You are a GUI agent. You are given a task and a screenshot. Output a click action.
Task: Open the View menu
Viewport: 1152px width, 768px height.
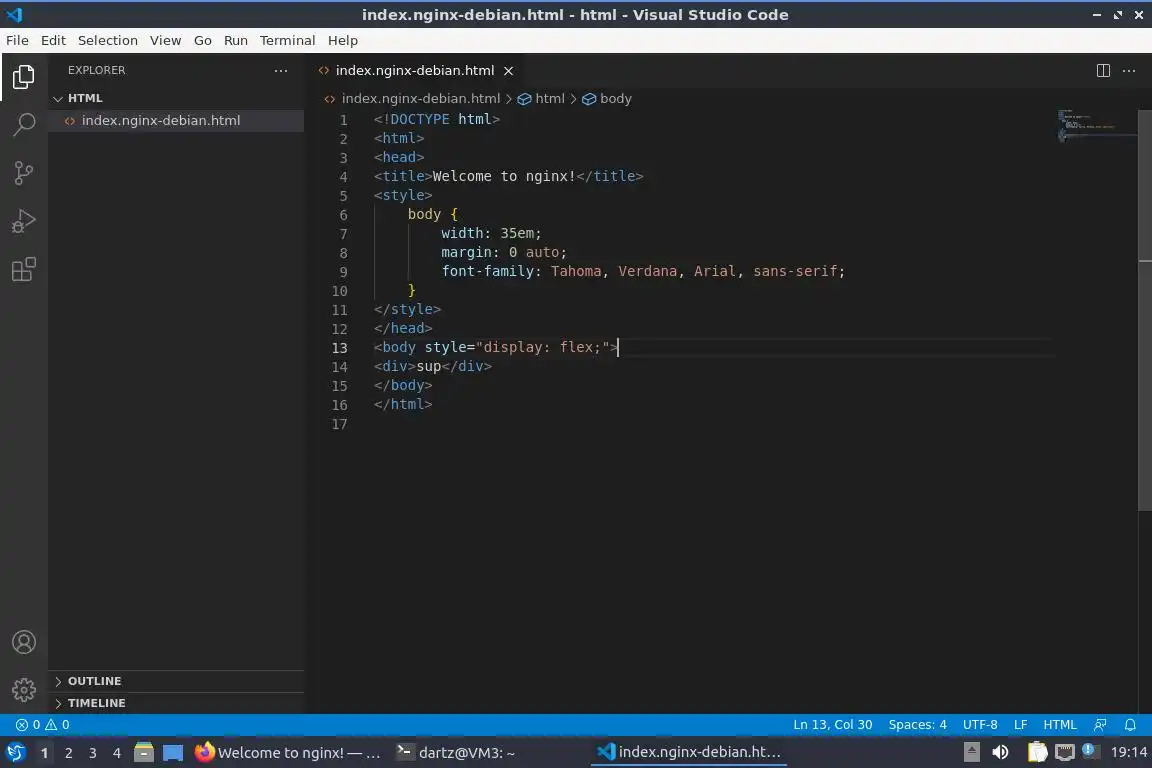pyautogui.click(x=165, y=40)
